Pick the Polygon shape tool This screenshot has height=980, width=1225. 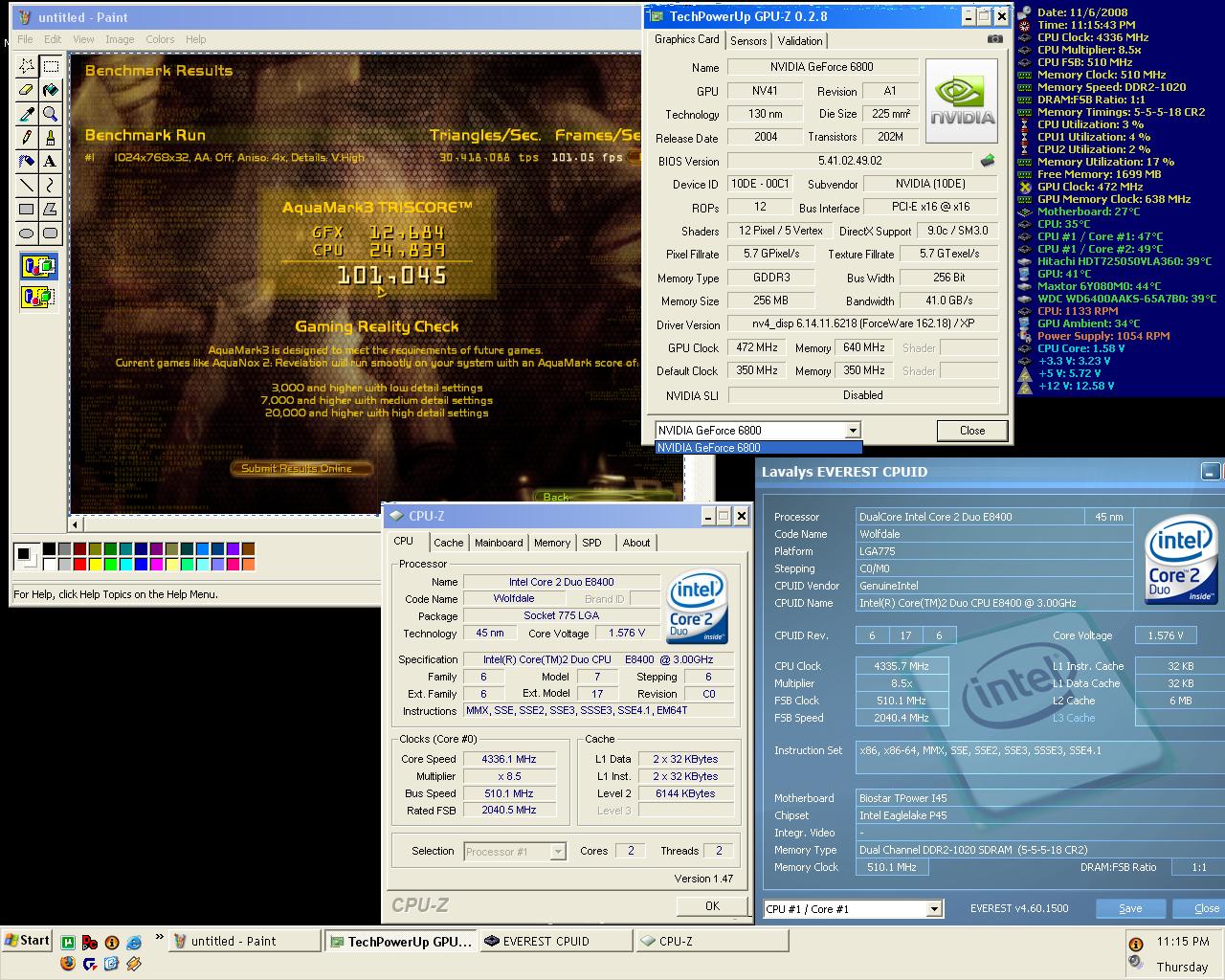tap(51, 210)
